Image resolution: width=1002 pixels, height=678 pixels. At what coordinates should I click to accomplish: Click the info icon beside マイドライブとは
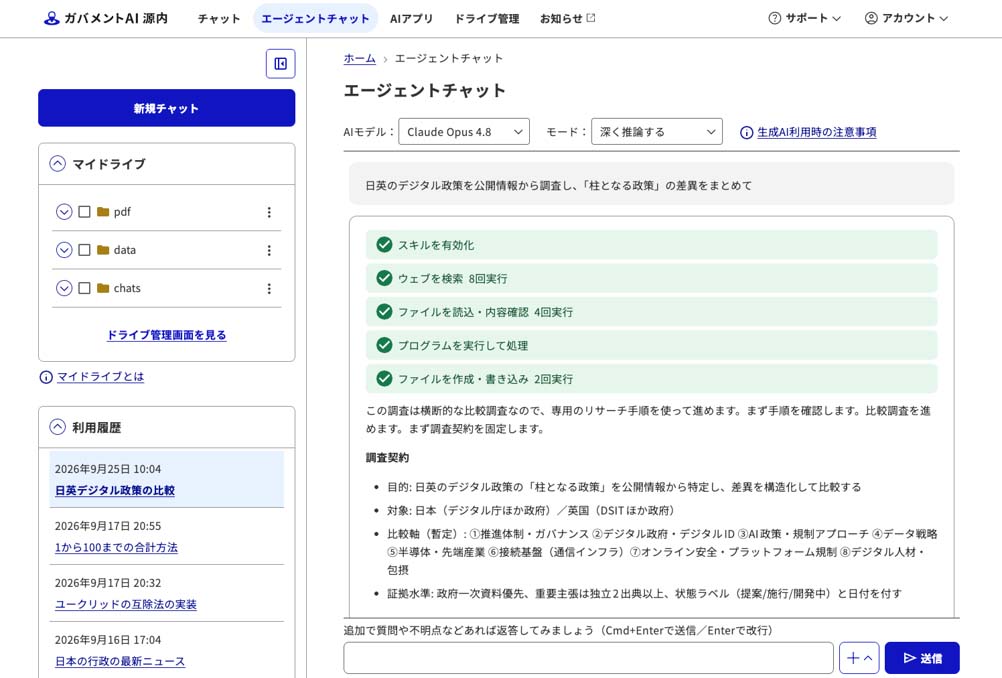[x=46, y=377]
